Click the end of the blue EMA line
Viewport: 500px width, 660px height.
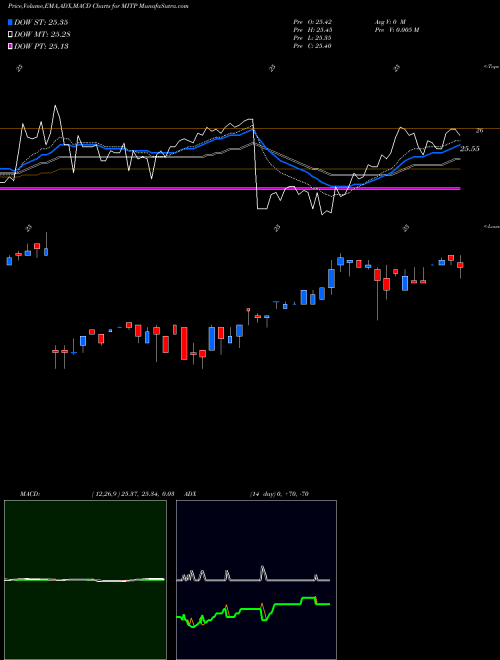click(x=460, y=144)
